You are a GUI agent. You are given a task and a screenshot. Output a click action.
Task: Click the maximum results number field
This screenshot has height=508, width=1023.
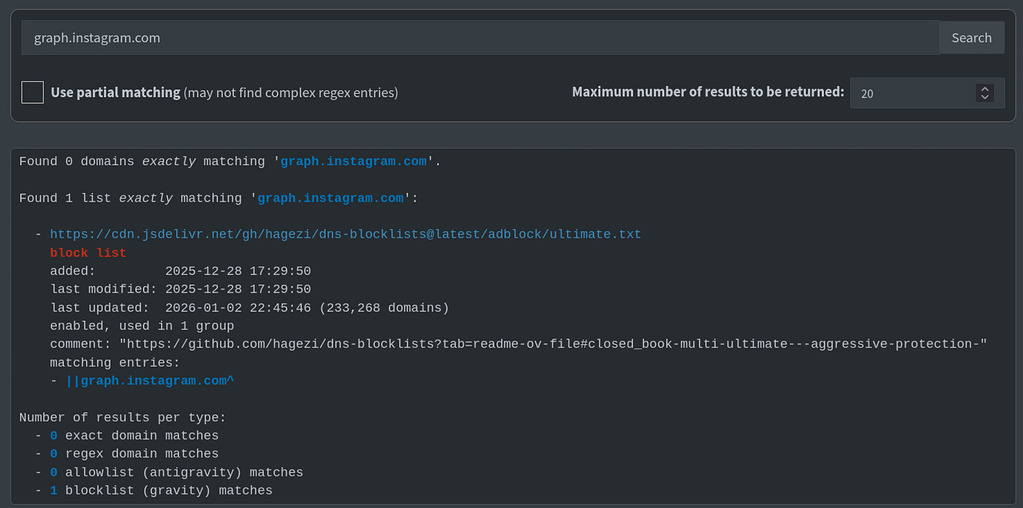[x=927, y=93]
